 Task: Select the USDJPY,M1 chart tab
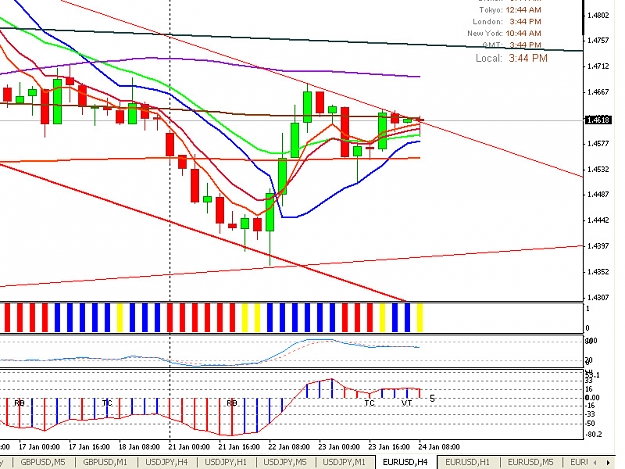(344, 462)
